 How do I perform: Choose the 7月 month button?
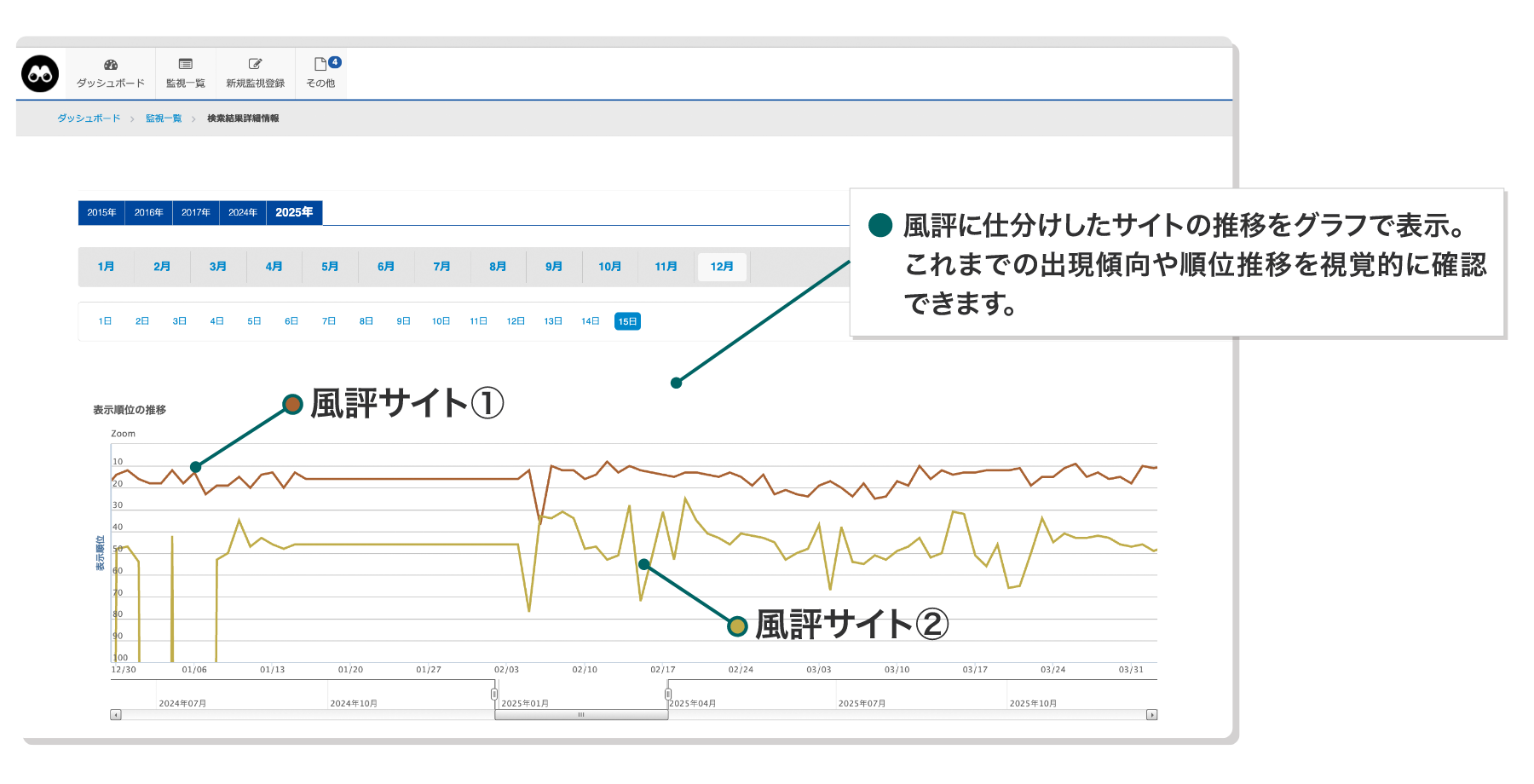tap(441, 267)
